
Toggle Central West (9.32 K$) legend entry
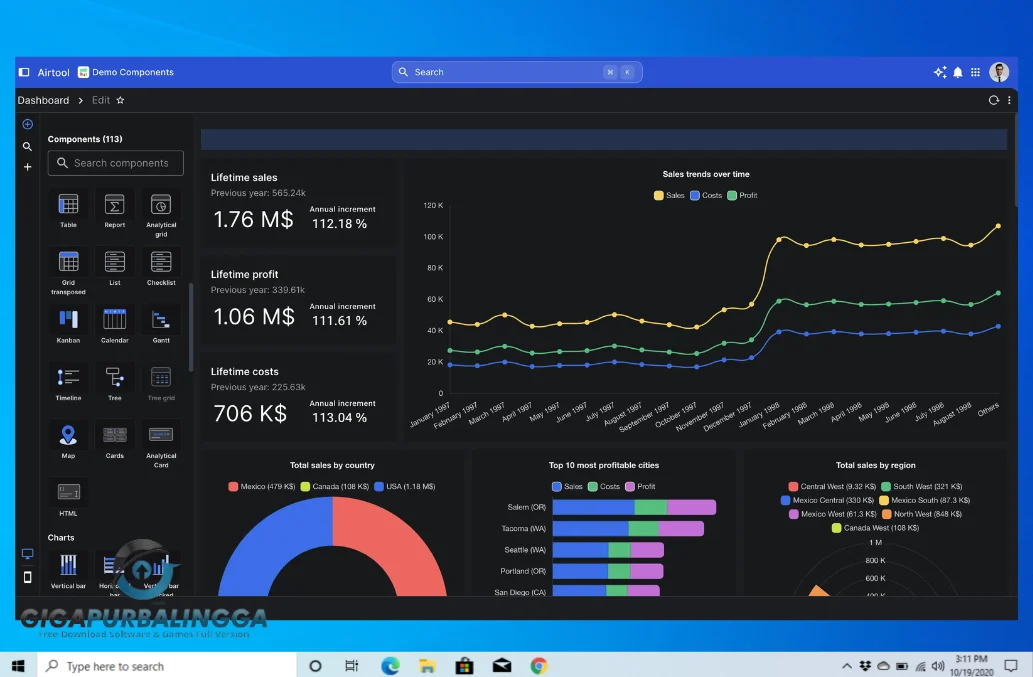tap(832, 487)
